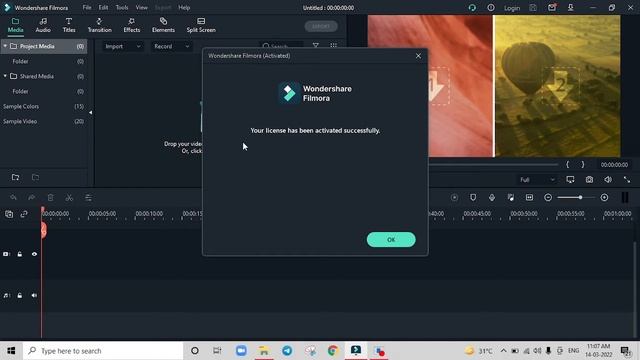Click the Windows Start button
Image resolution: width=640 pixels, height=360 pixels.
point(11,351)
